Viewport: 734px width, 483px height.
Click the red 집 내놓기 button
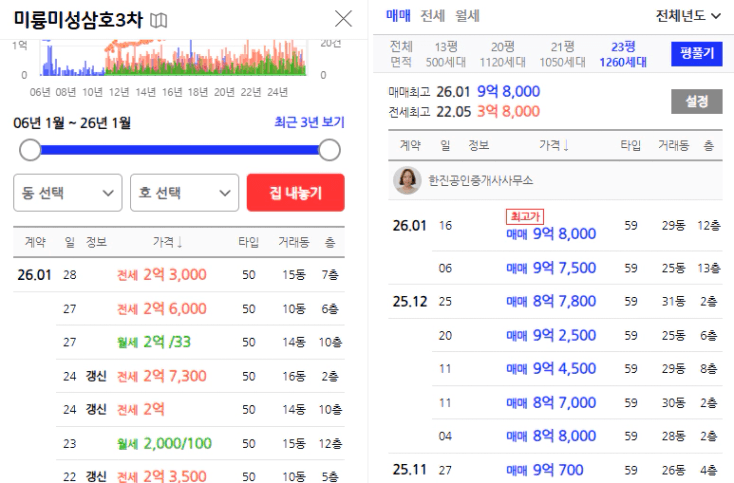click(x=295, y=193)
